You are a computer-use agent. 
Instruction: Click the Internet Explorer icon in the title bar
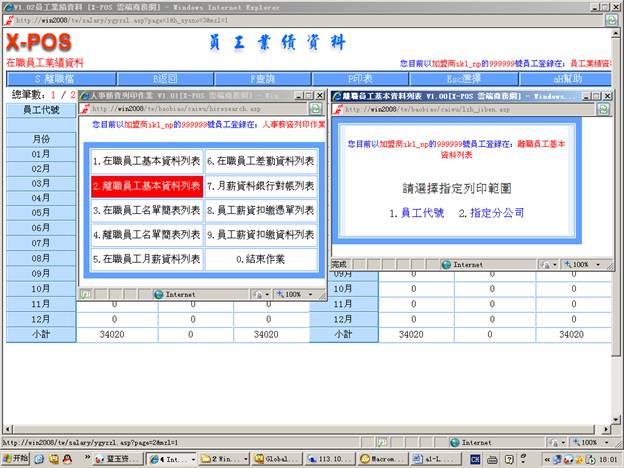coord(7,6)
